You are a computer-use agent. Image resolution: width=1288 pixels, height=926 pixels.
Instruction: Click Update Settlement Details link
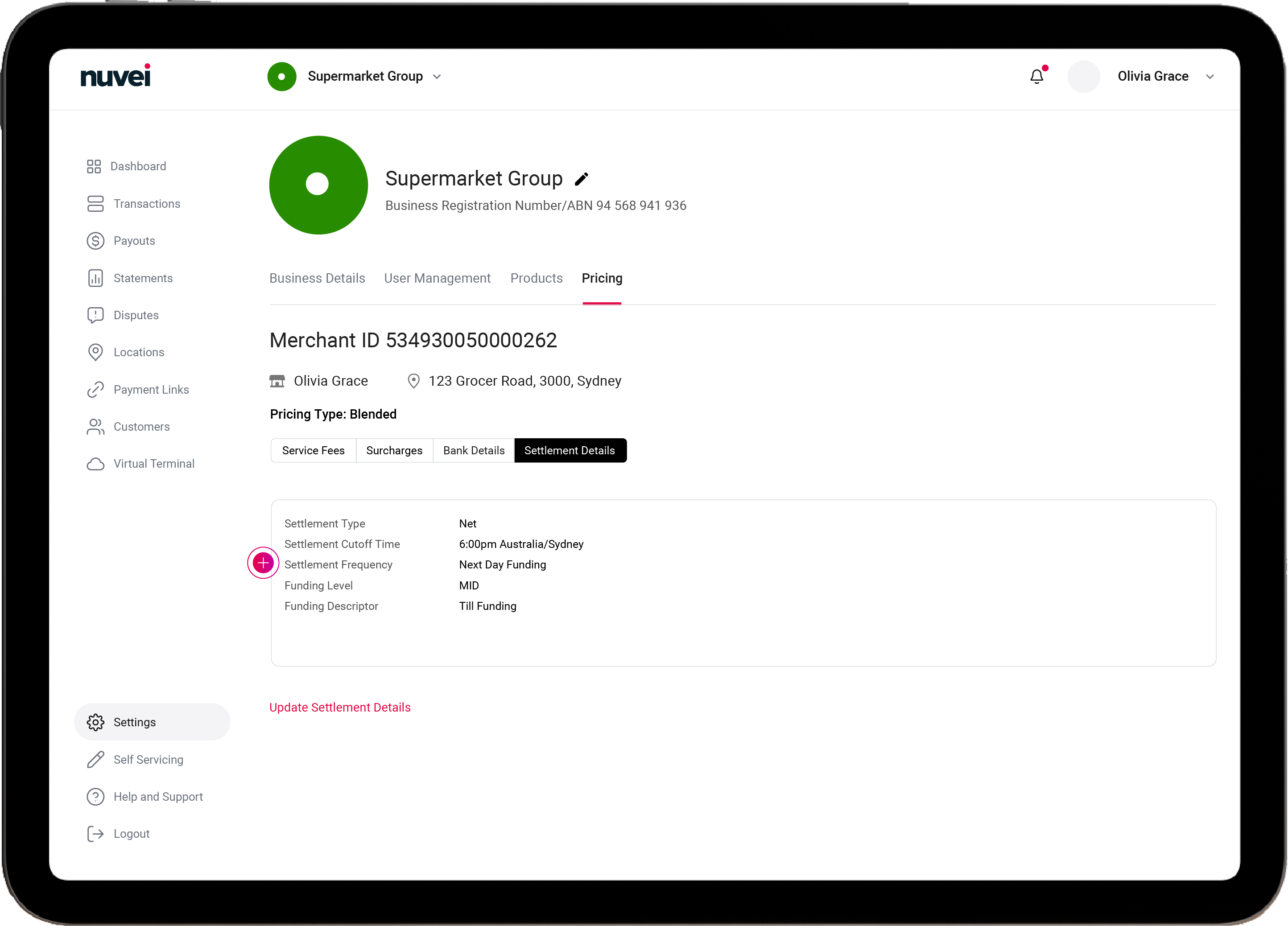tap(340, 708)
